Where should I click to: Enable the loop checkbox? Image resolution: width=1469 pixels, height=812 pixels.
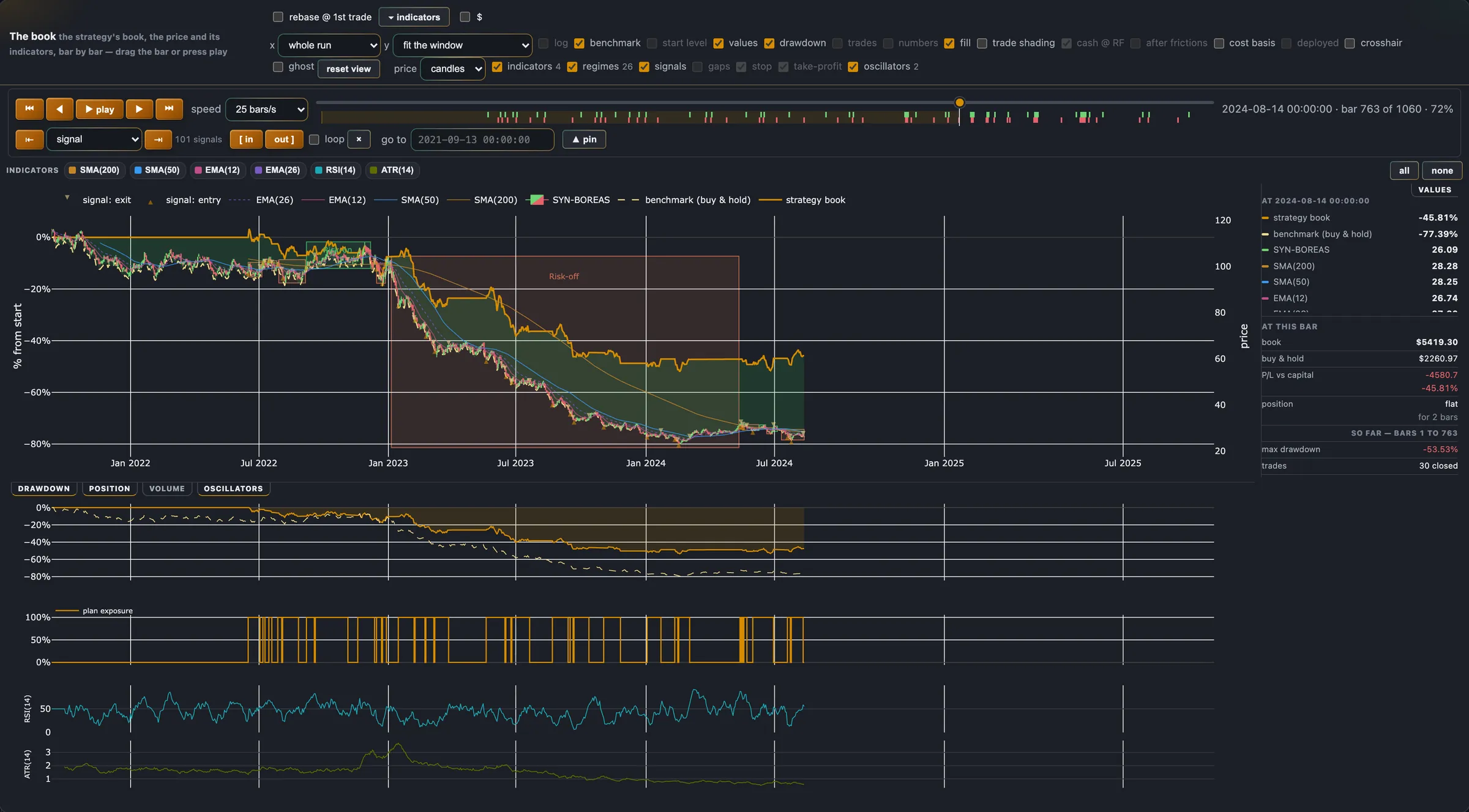pyautogui.click(x=314, y=140)
